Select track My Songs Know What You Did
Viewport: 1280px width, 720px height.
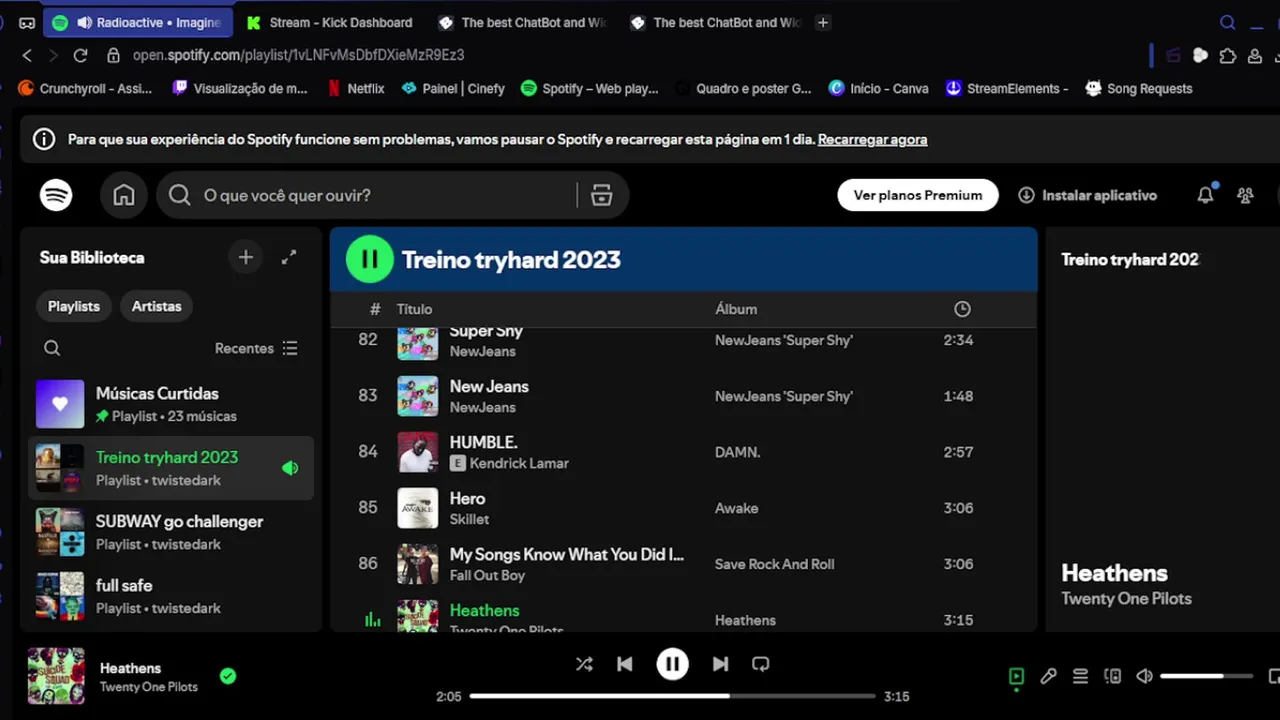[x=684, y=564]
